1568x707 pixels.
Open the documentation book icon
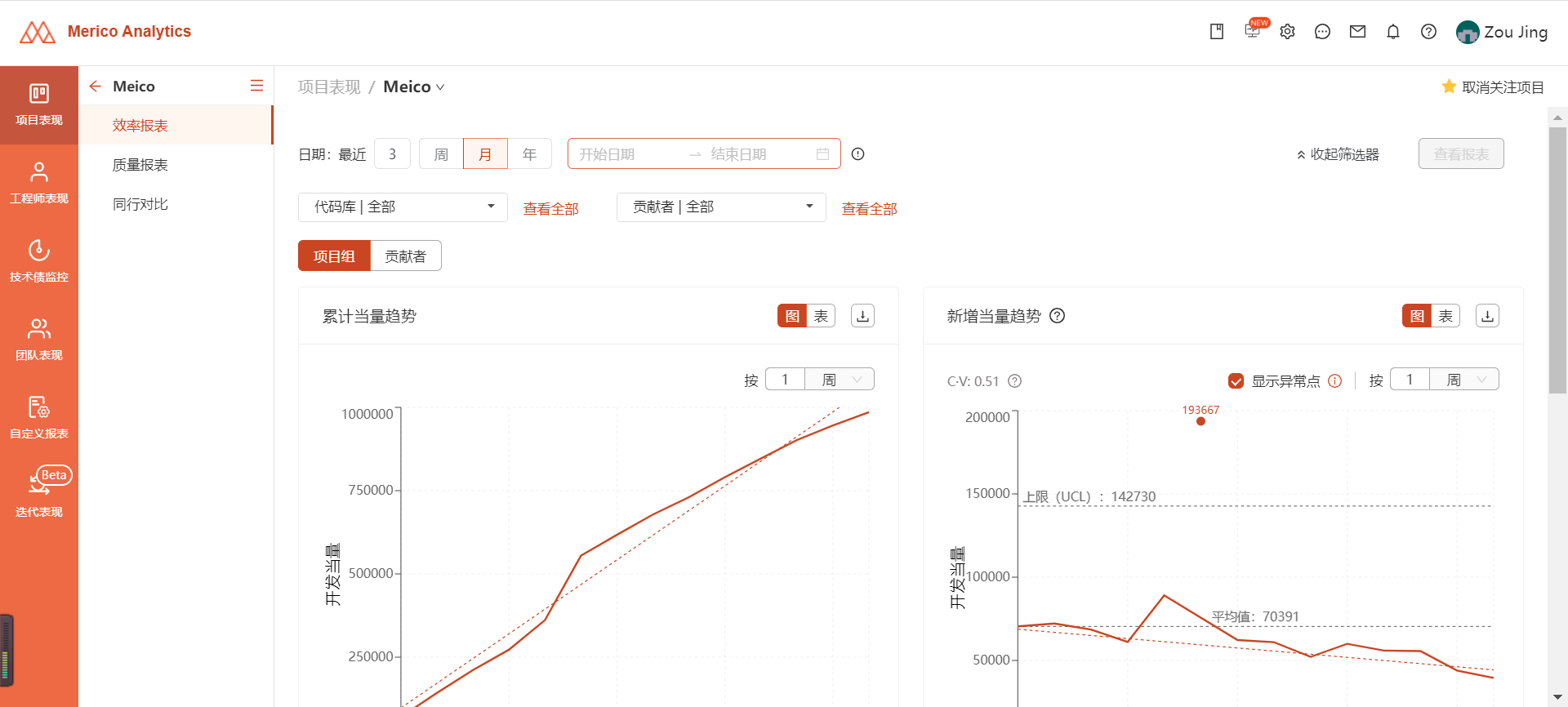[1217, 32]
